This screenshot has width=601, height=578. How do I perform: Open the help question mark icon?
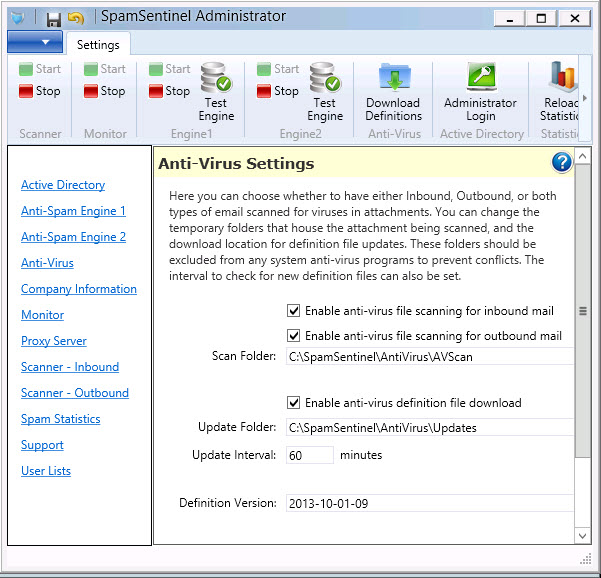[562, 162]
